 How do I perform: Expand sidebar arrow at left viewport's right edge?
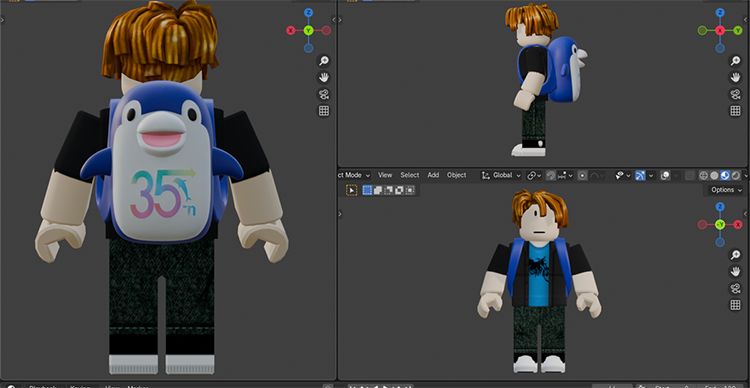(x=334, y=20)
